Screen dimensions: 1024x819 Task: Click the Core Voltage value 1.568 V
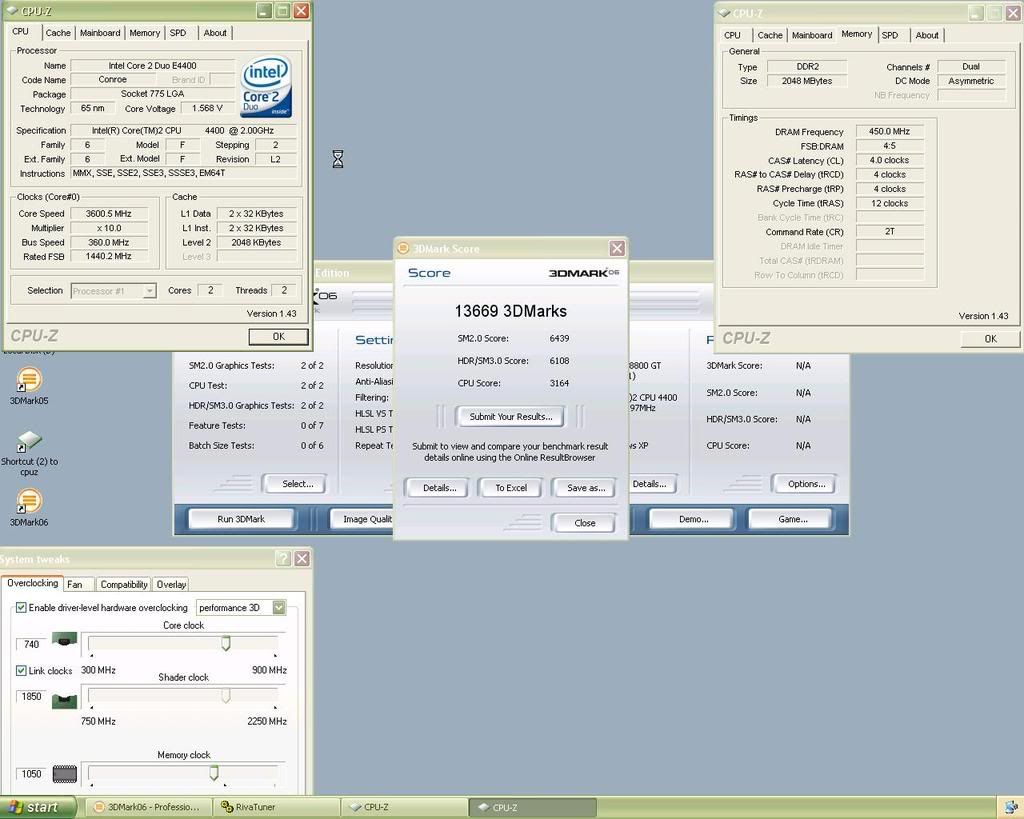[207, 108]
